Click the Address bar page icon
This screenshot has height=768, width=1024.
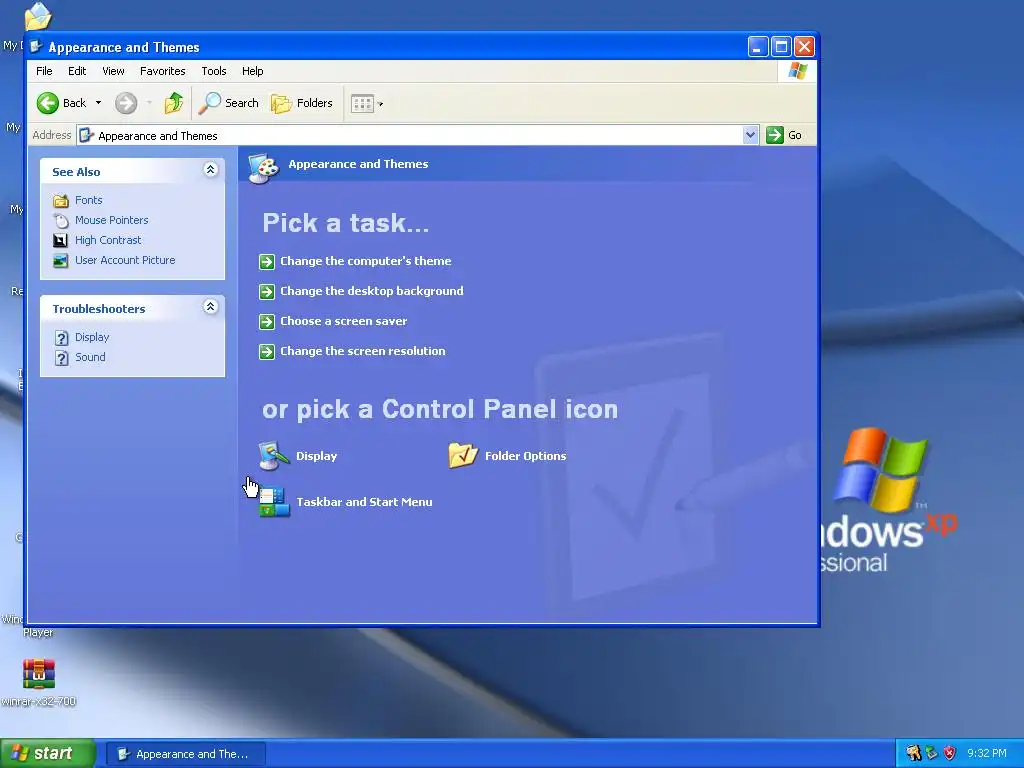pos(86,135)
